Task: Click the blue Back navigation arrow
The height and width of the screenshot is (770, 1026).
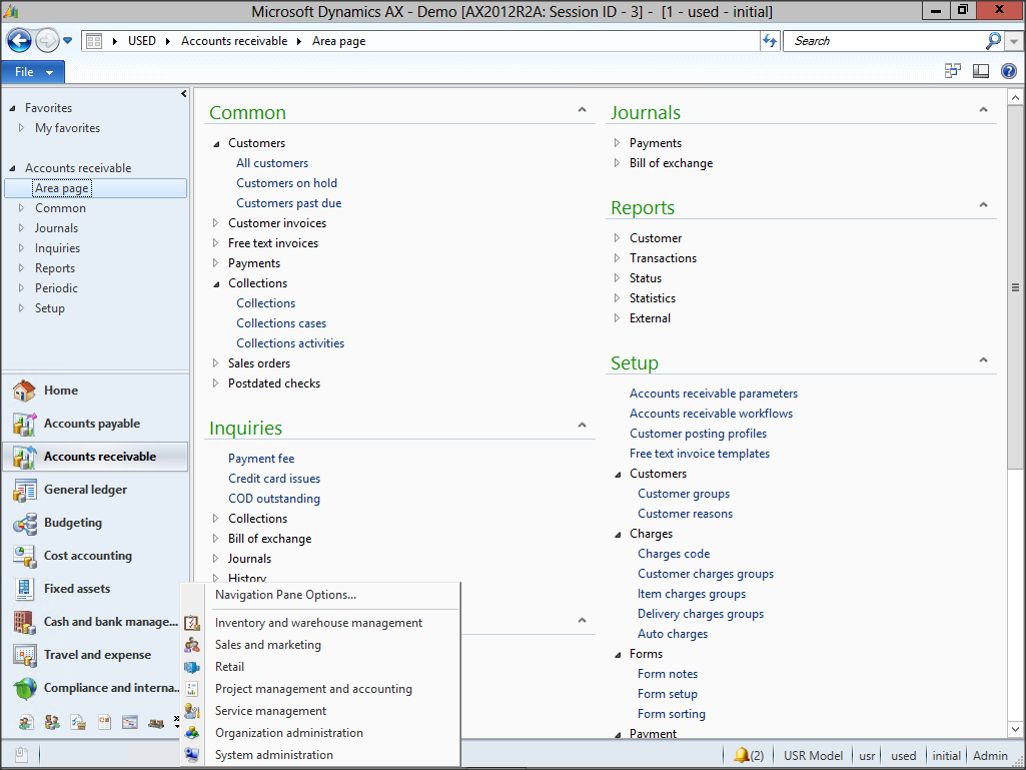Action: (20, 41)
